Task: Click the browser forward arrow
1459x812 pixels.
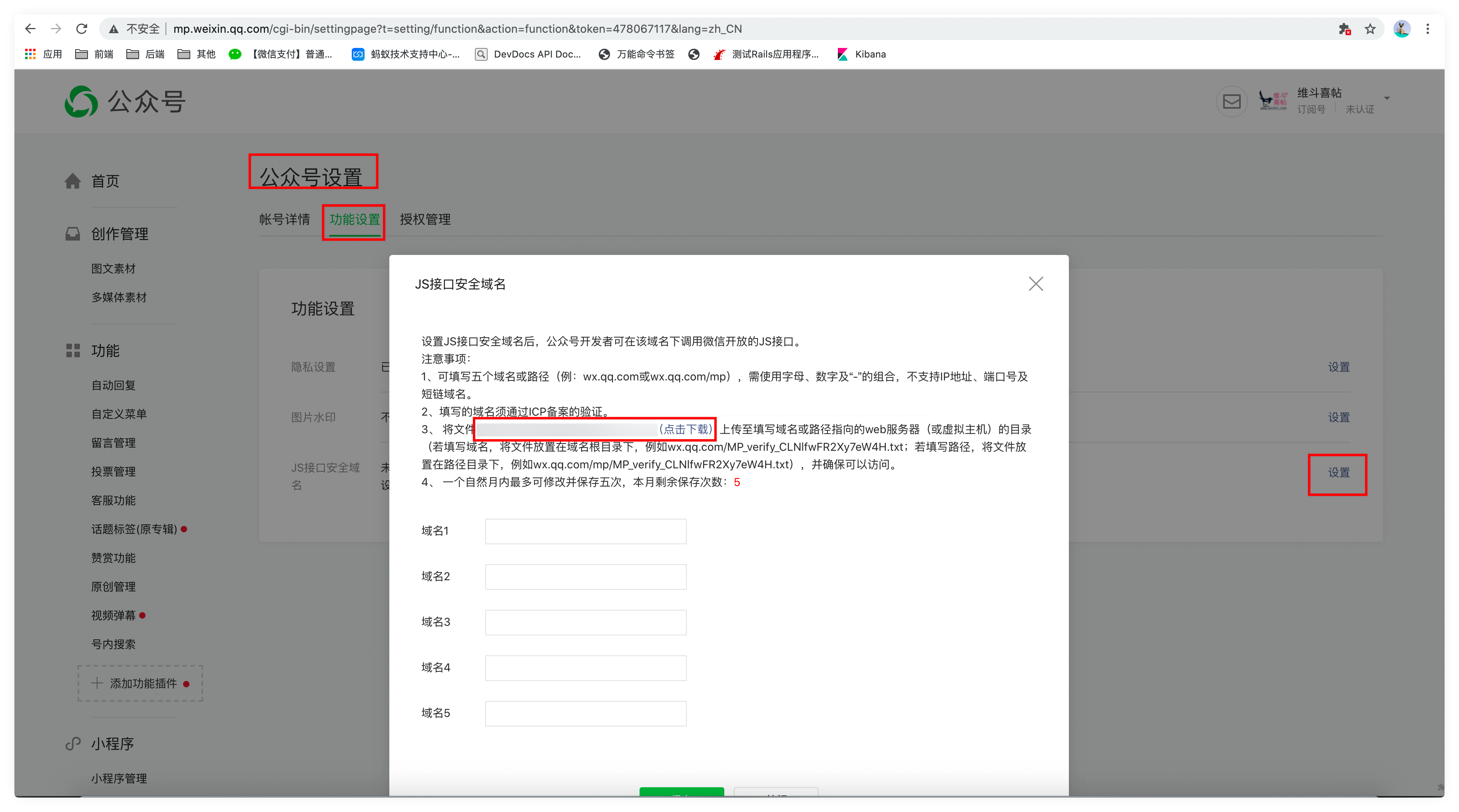Action: (x=56, y=28)
